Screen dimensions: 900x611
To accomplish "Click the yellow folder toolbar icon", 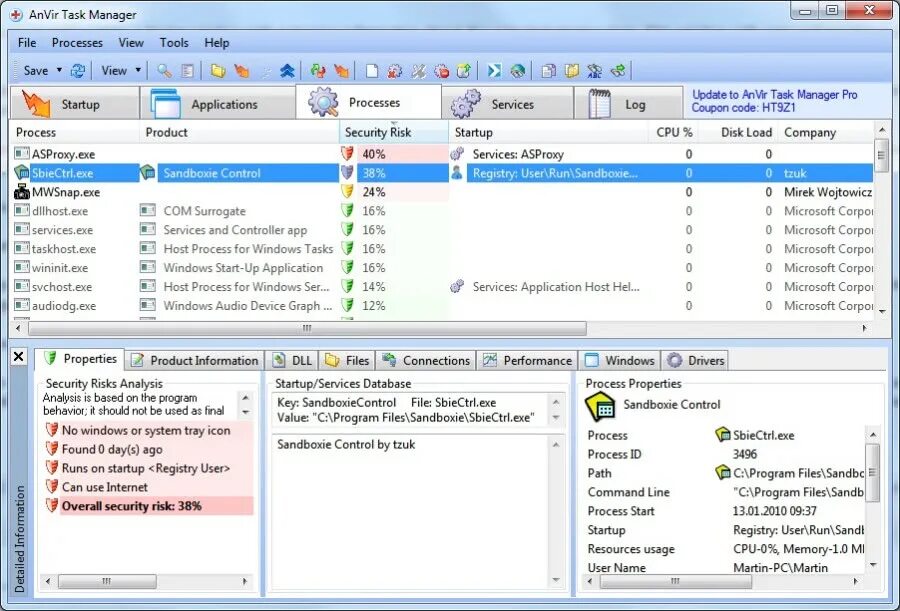I will click(218, 71).
